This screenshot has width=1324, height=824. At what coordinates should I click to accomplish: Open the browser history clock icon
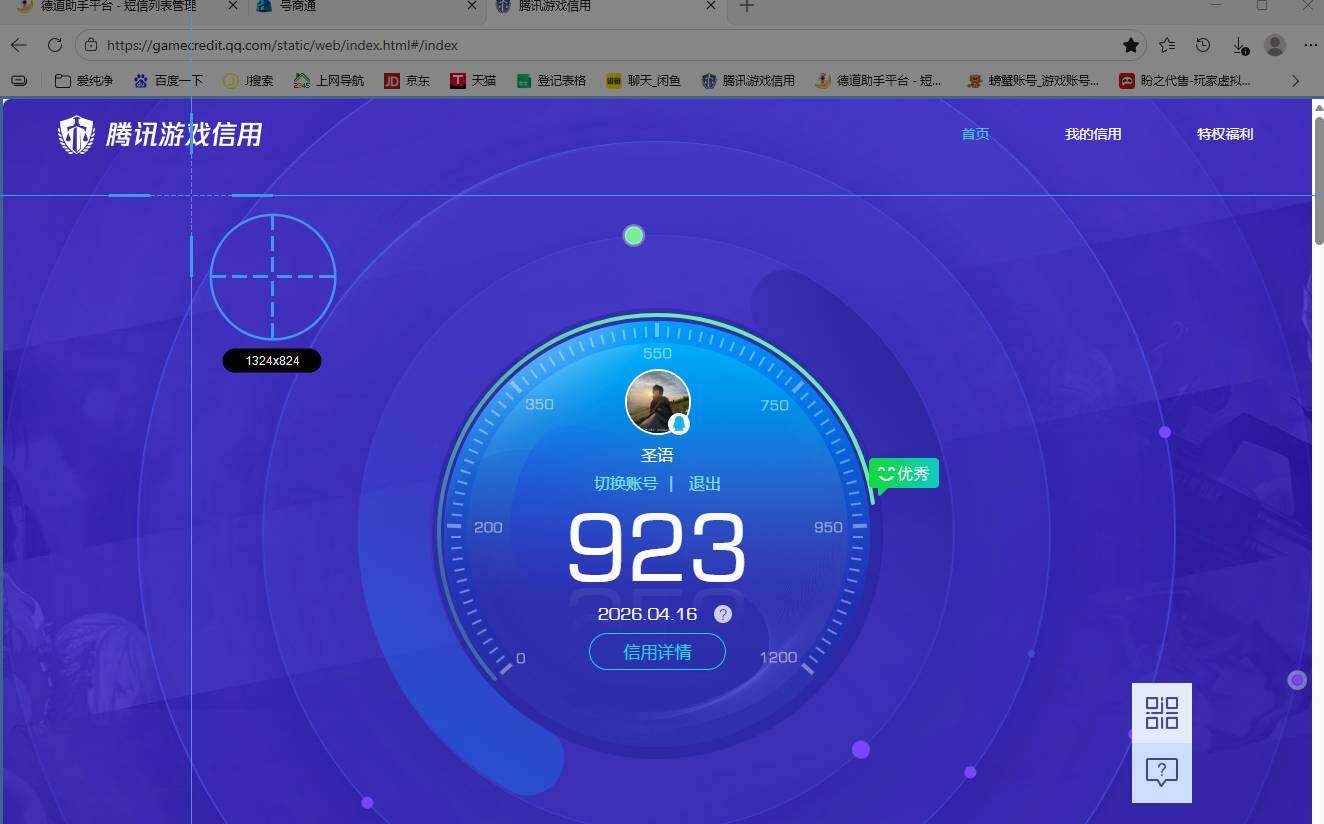tap(1203, 45)
